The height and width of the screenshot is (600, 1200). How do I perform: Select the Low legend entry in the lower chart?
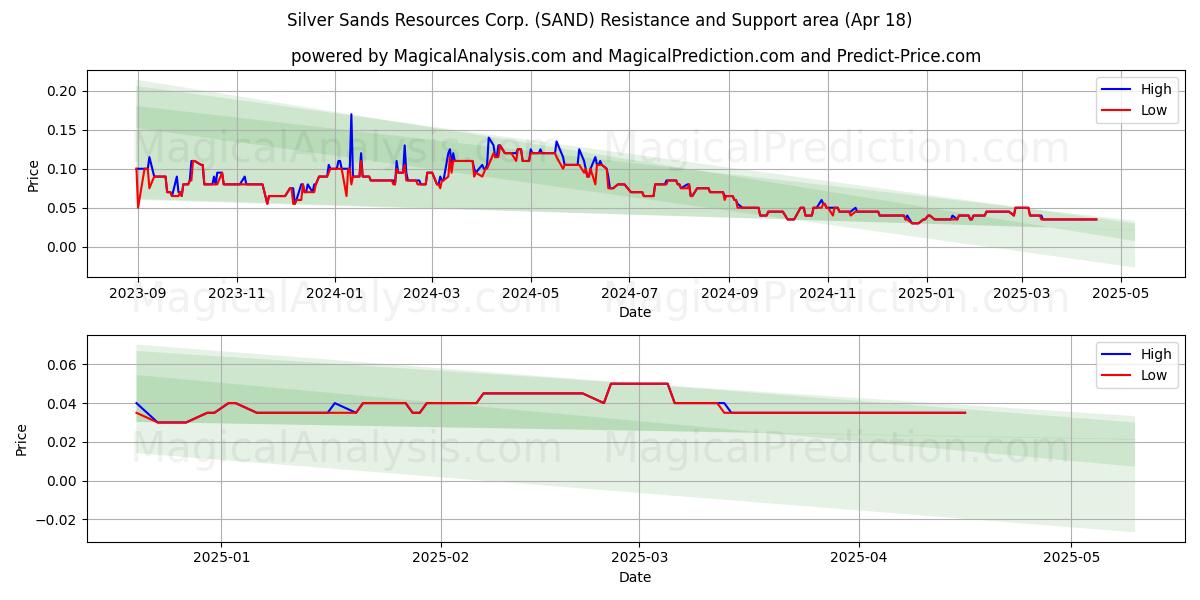tap(1135, 374)
